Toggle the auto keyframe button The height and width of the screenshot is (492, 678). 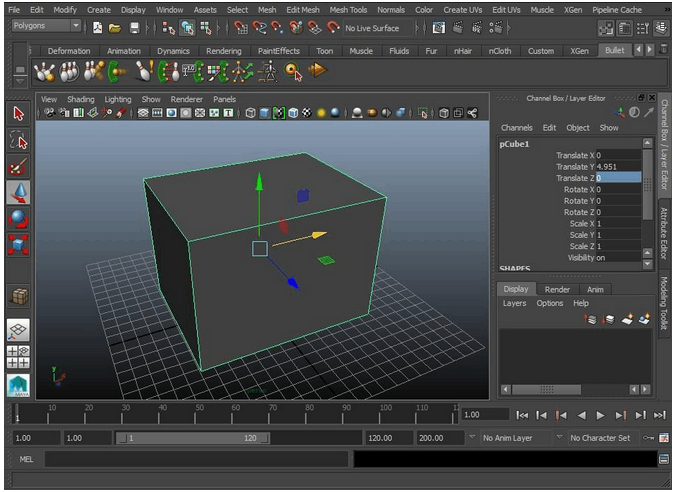pyautogui.click(x=649, y=438)
